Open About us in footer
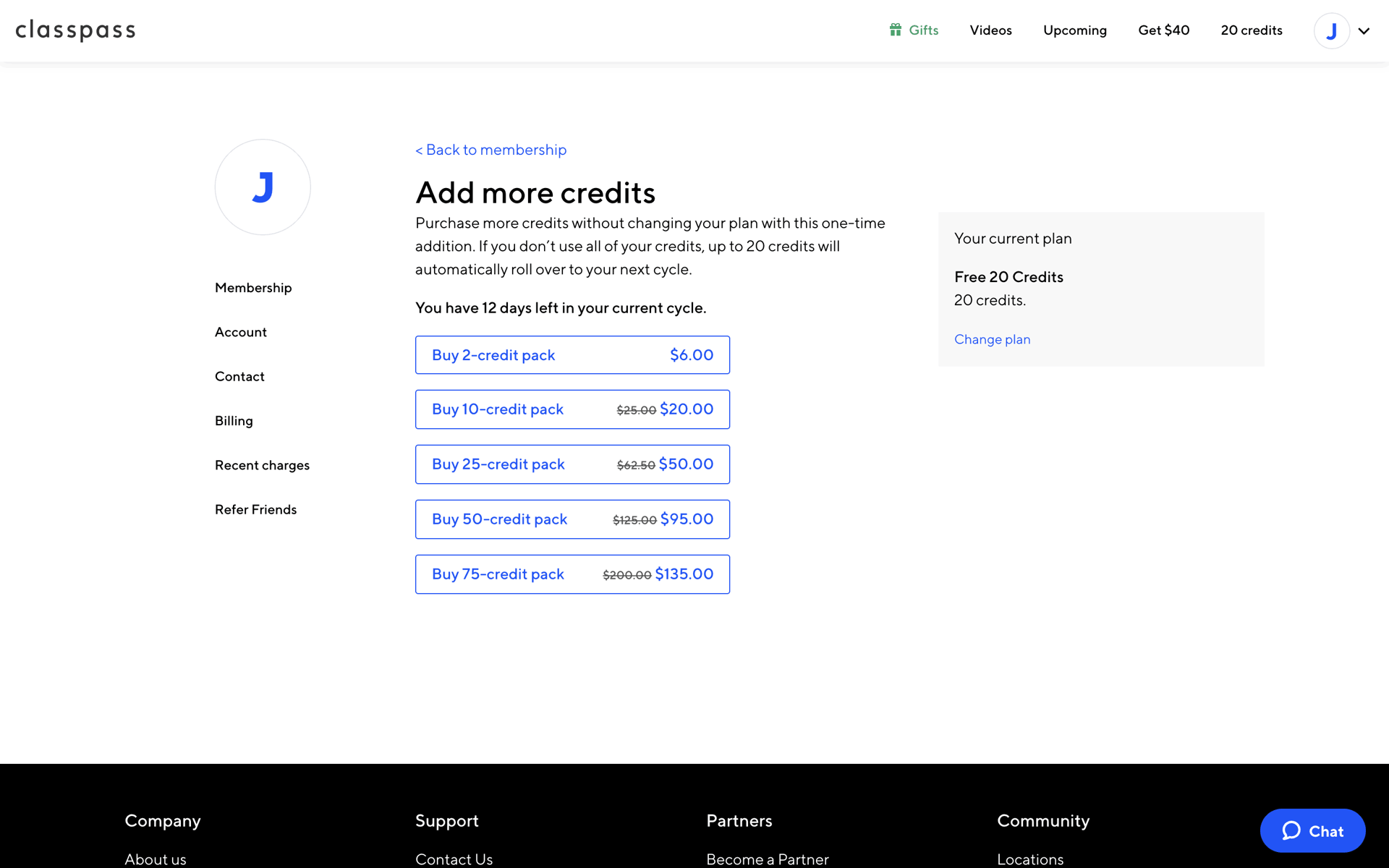 coord(156,859)
